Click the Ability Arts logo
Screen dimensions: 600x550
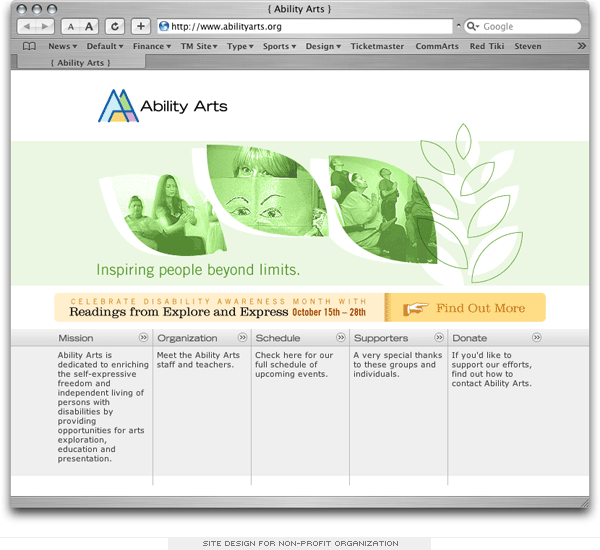[163, 106]
